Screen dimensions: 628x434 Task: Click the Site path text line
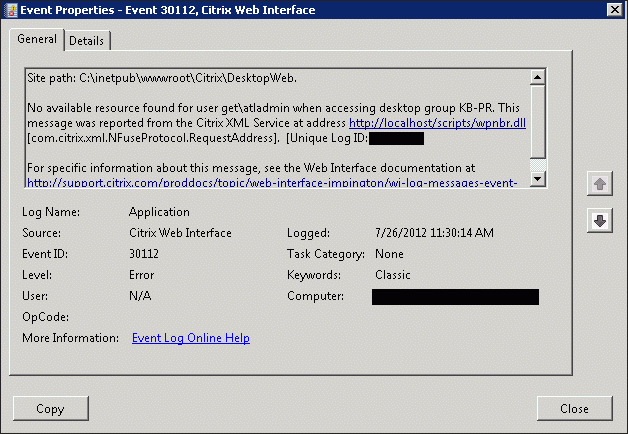coord(162,78)
